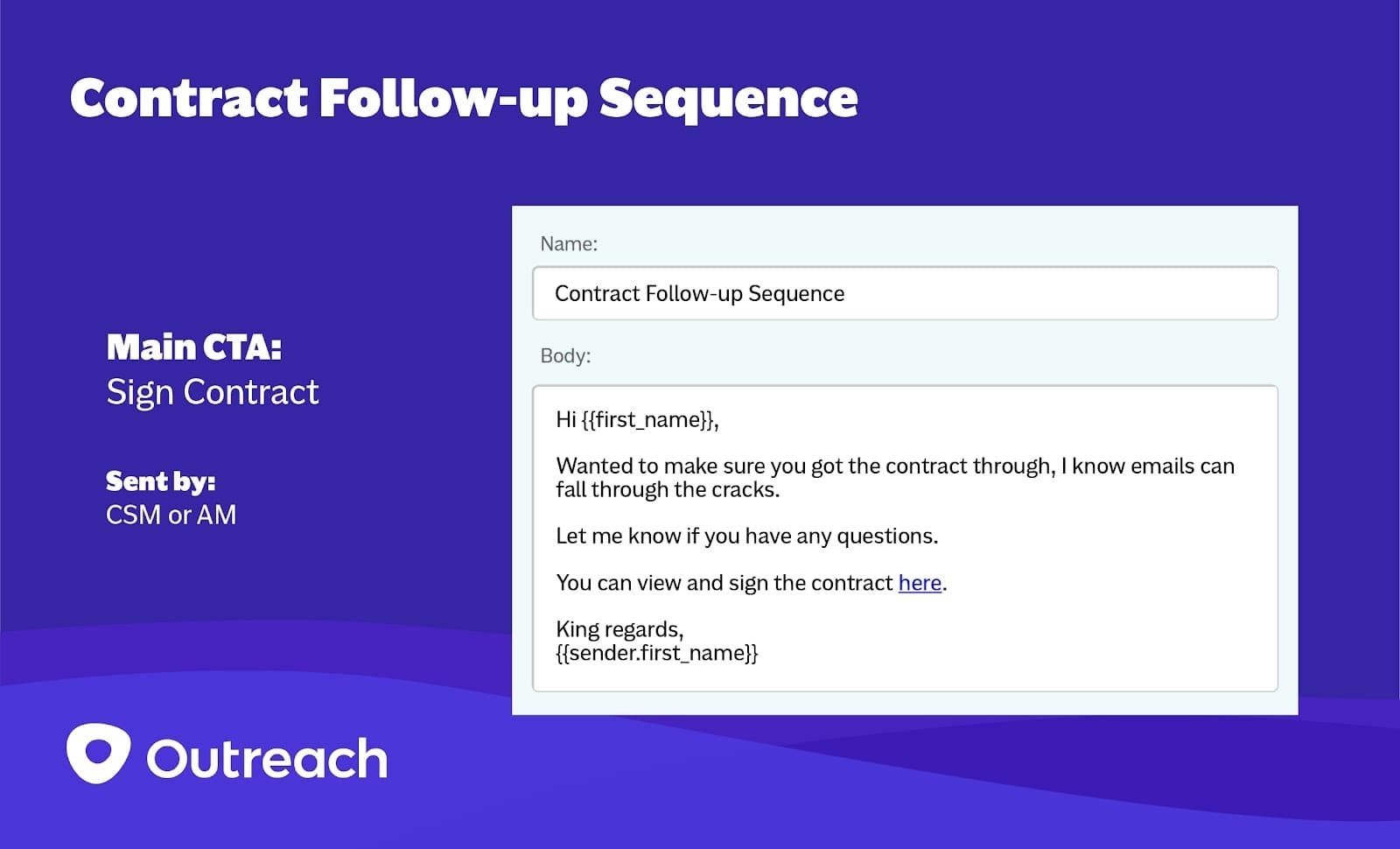Place cursor on "King regards," line
This screenshot has height=849, width=1400.
coord(619,629)
